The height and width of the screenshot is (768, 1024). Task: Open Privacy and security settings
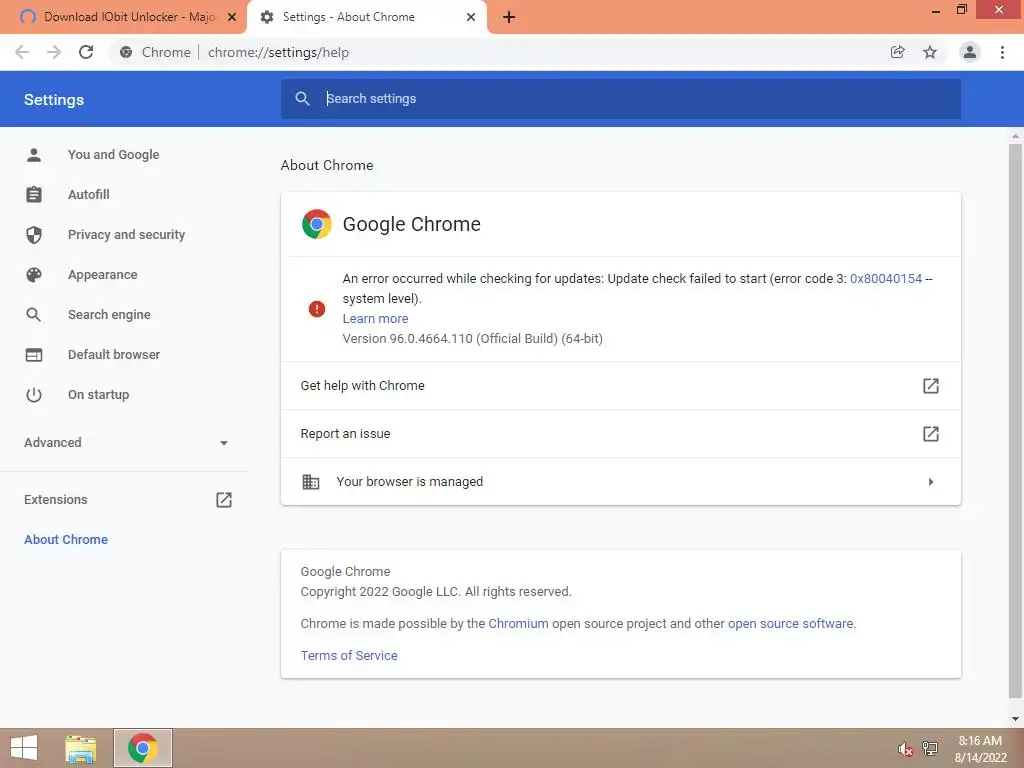(x=126, y=234)
